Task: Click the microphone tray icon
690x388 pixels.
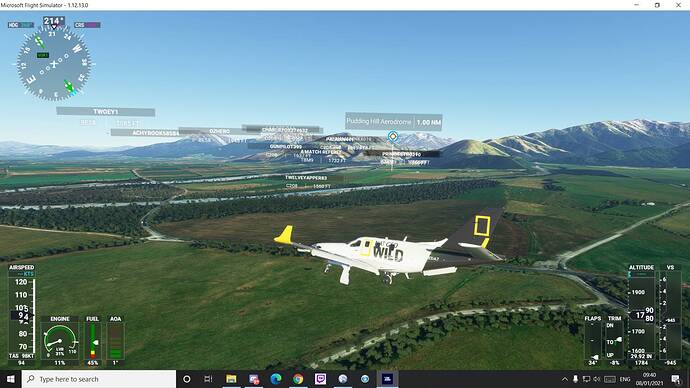Action: (x=575, y=379)
